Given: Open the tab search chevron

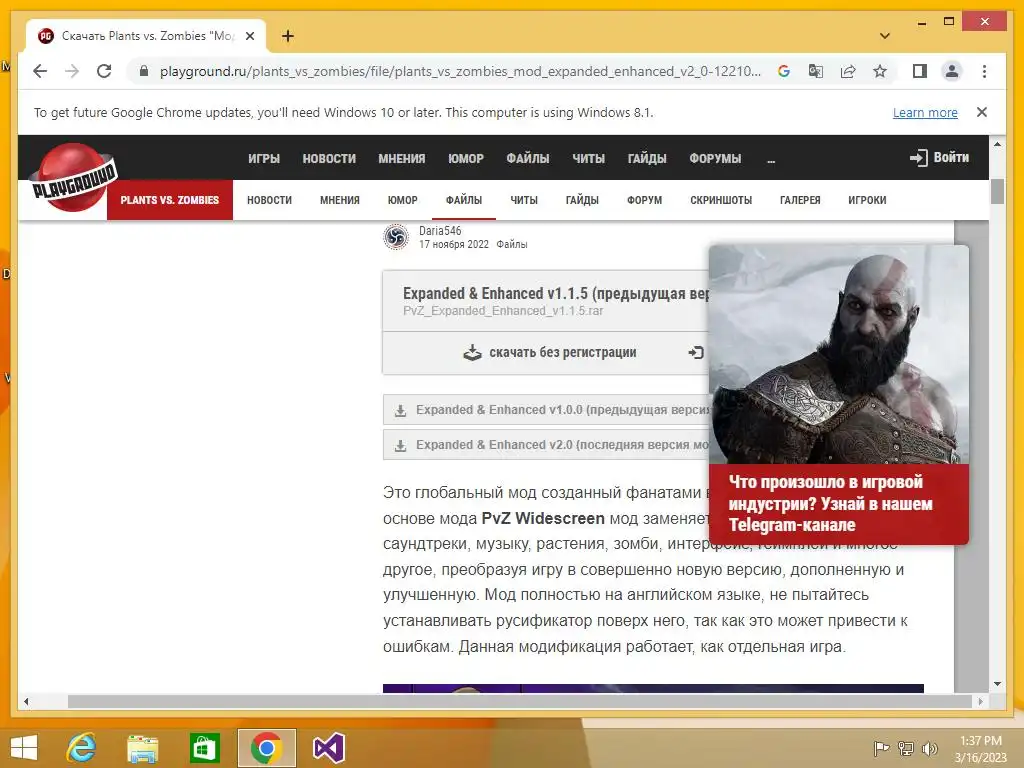Looking at the screenshot, I should pos(885,36).
